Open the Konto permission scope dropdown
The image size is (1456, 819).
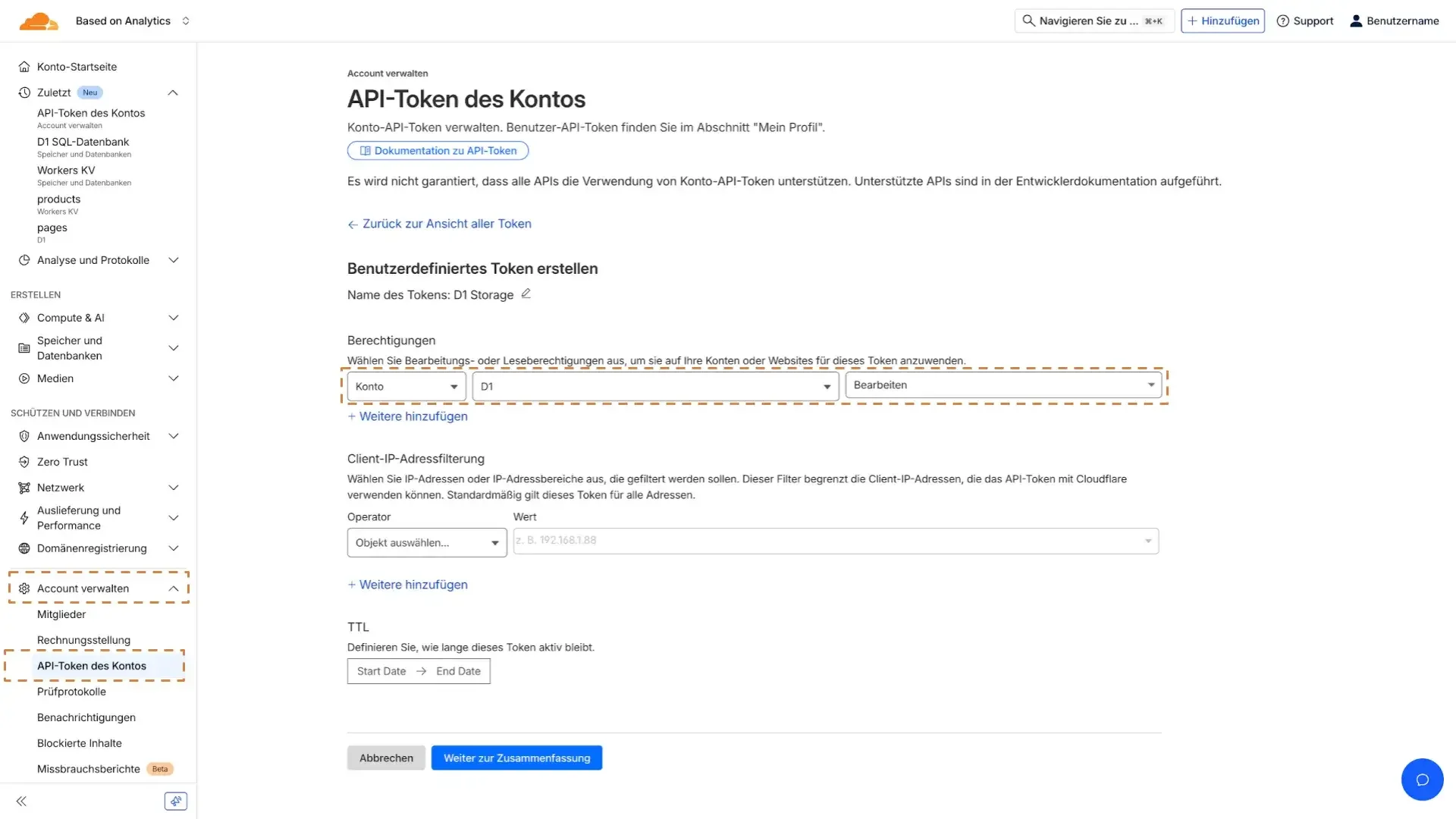point(406,387)
